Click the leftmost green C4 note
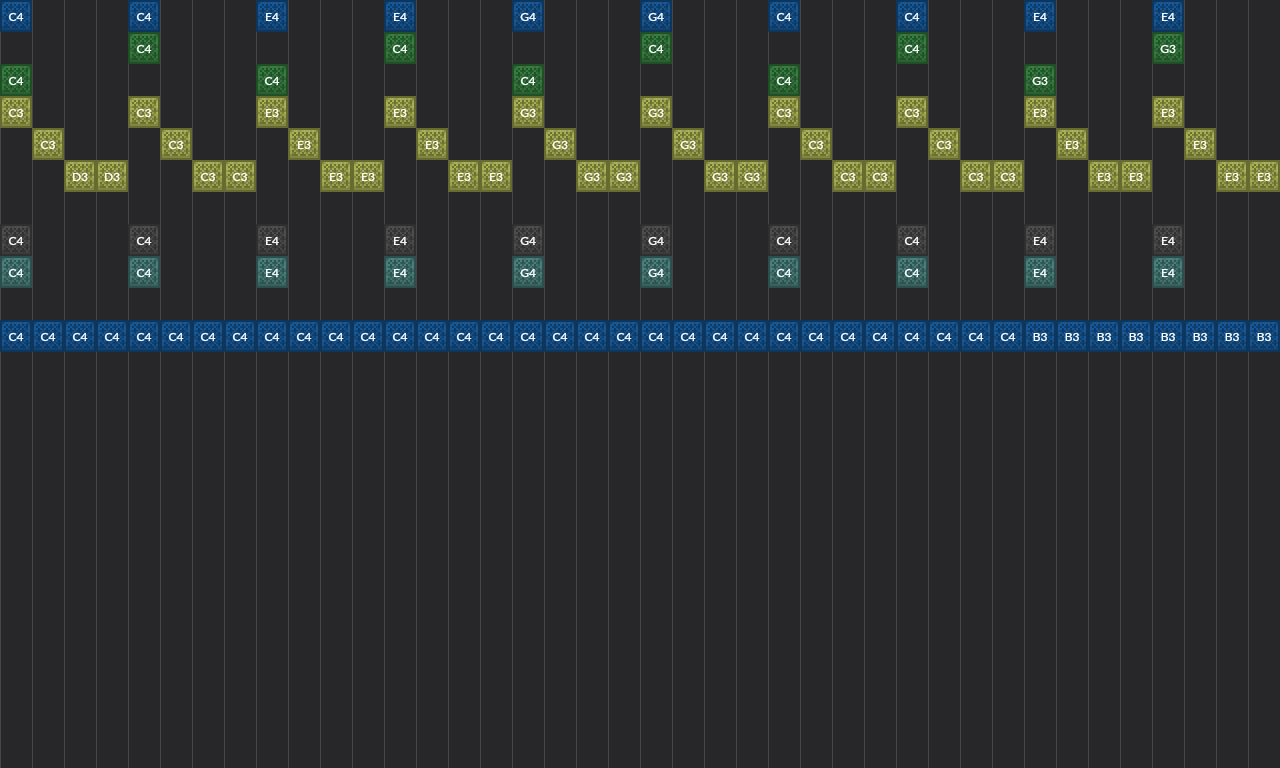Viewport: 1280px width, 768px height. click(x=16, y=80)
